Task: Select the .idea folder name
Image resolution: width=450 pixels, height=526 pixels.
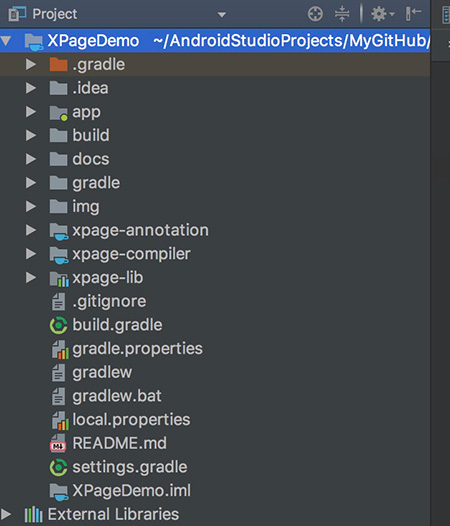Action: (91, 88)
